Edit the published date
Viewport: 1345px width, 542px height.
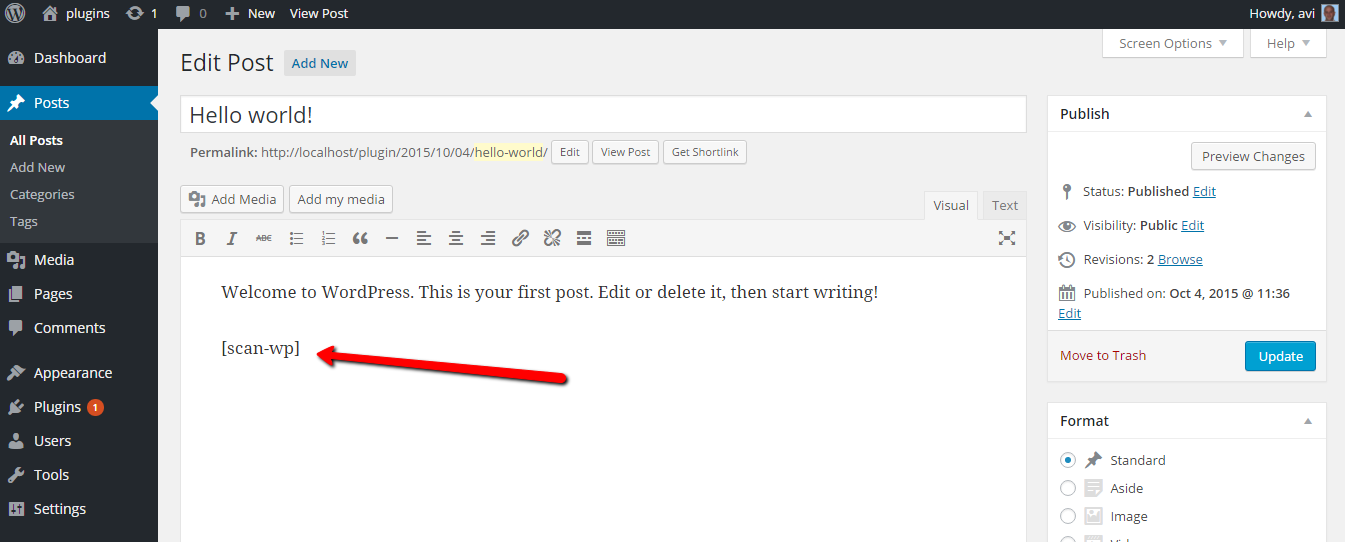pos(1069,313)
